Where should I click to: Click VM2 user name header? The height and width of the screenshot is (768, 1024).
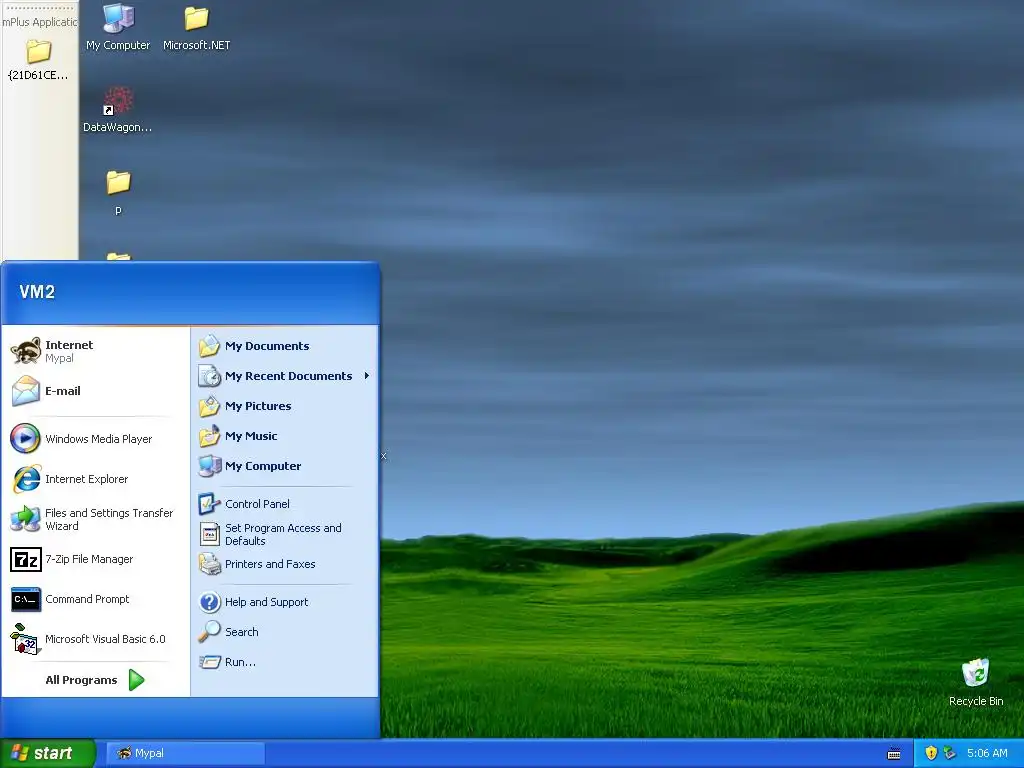[x=37, y=292]
